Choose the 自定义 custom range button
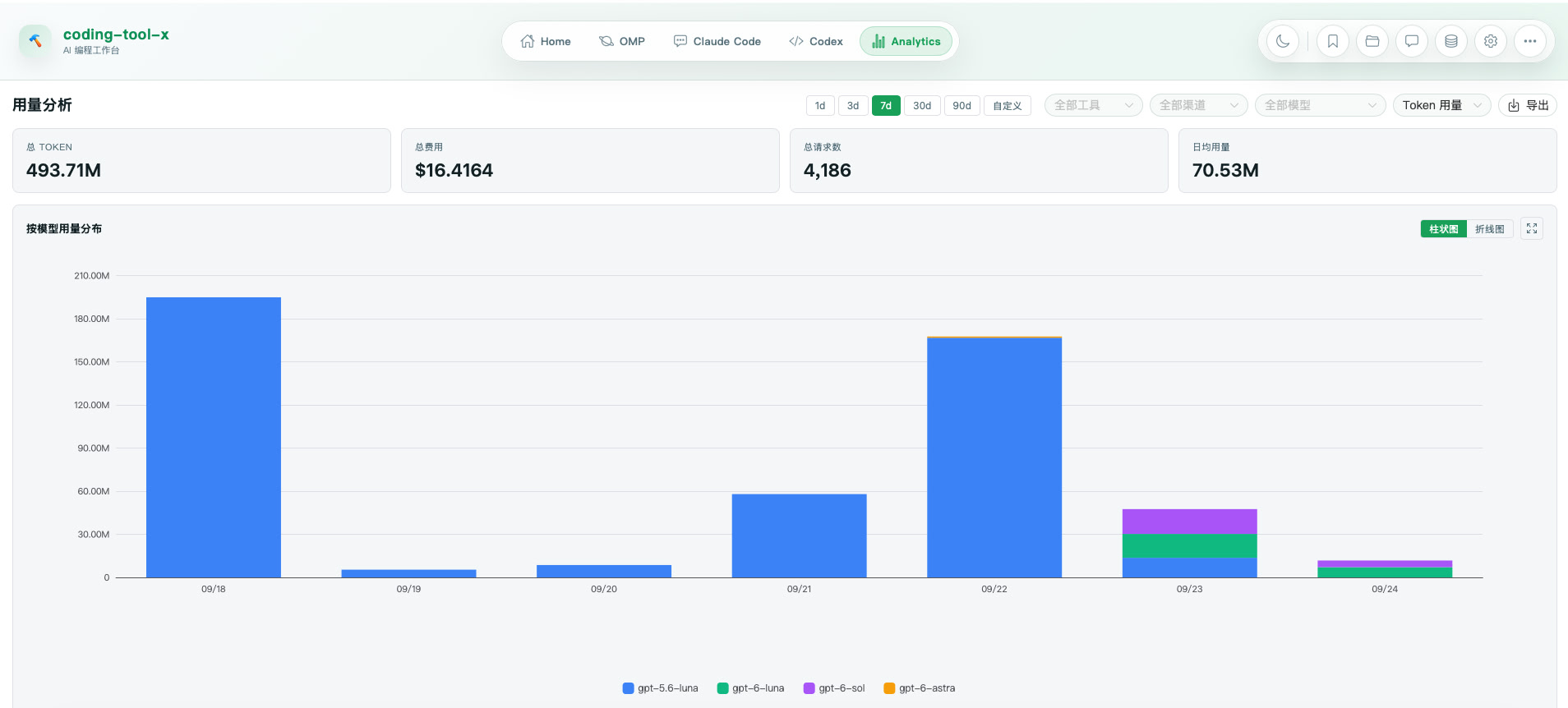Viewport: 1568px width, 708px height. pyautogui.click(x=1007, y=106)
